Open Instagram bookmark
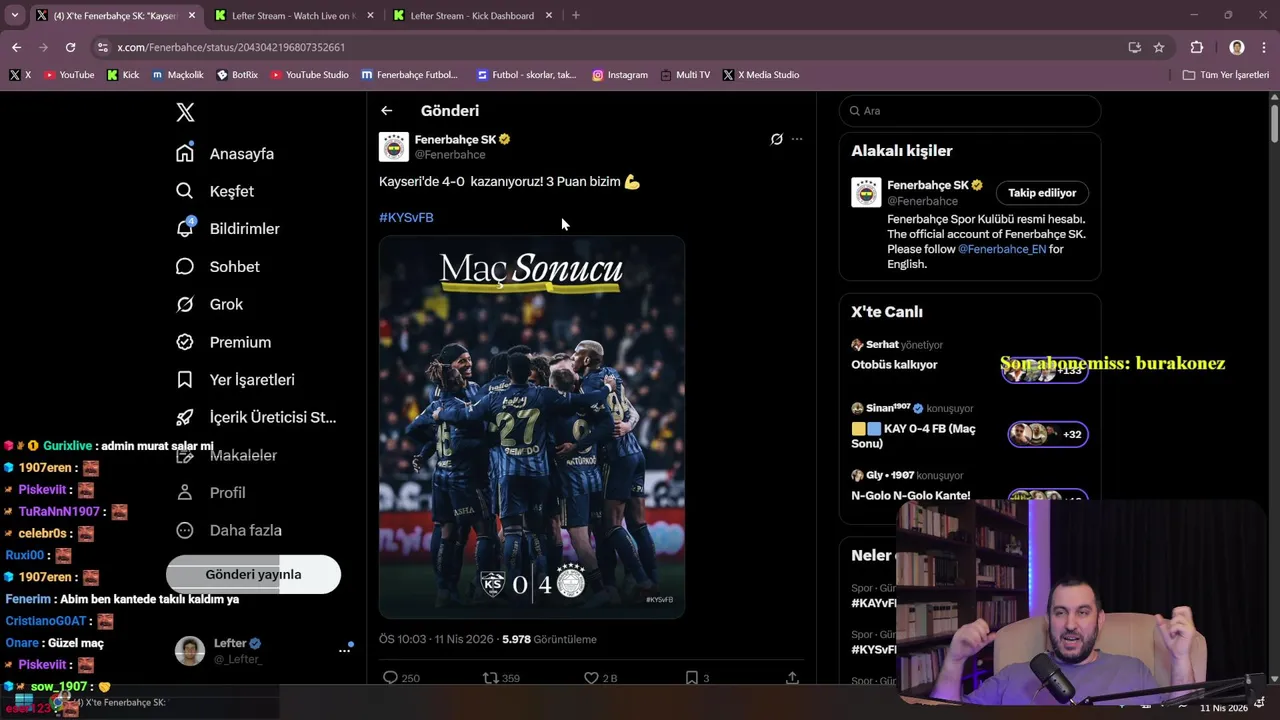The image size is (1280, 720). pyautogui.click(x=620, y=75)
